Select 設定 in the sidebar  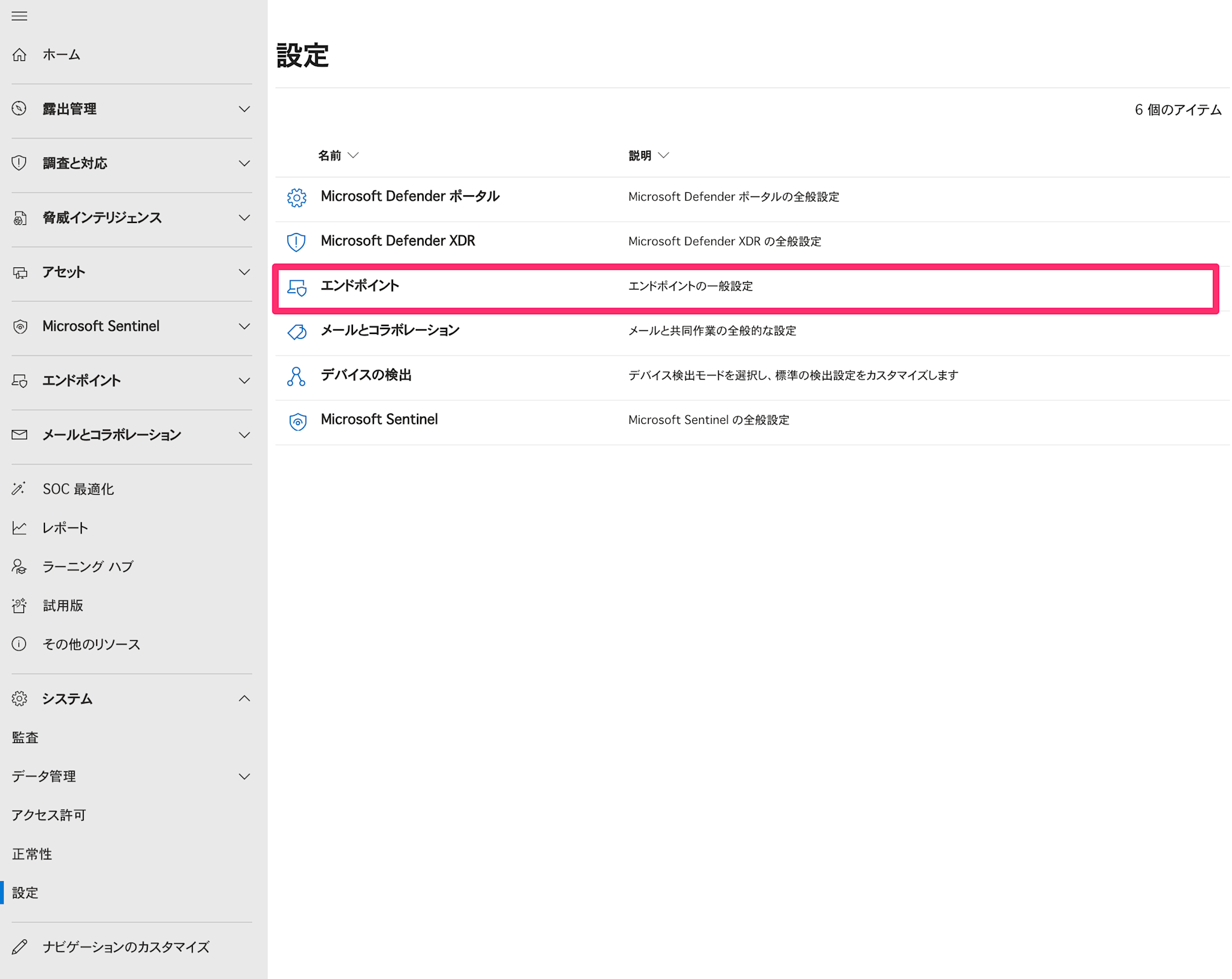coord(25,893)
